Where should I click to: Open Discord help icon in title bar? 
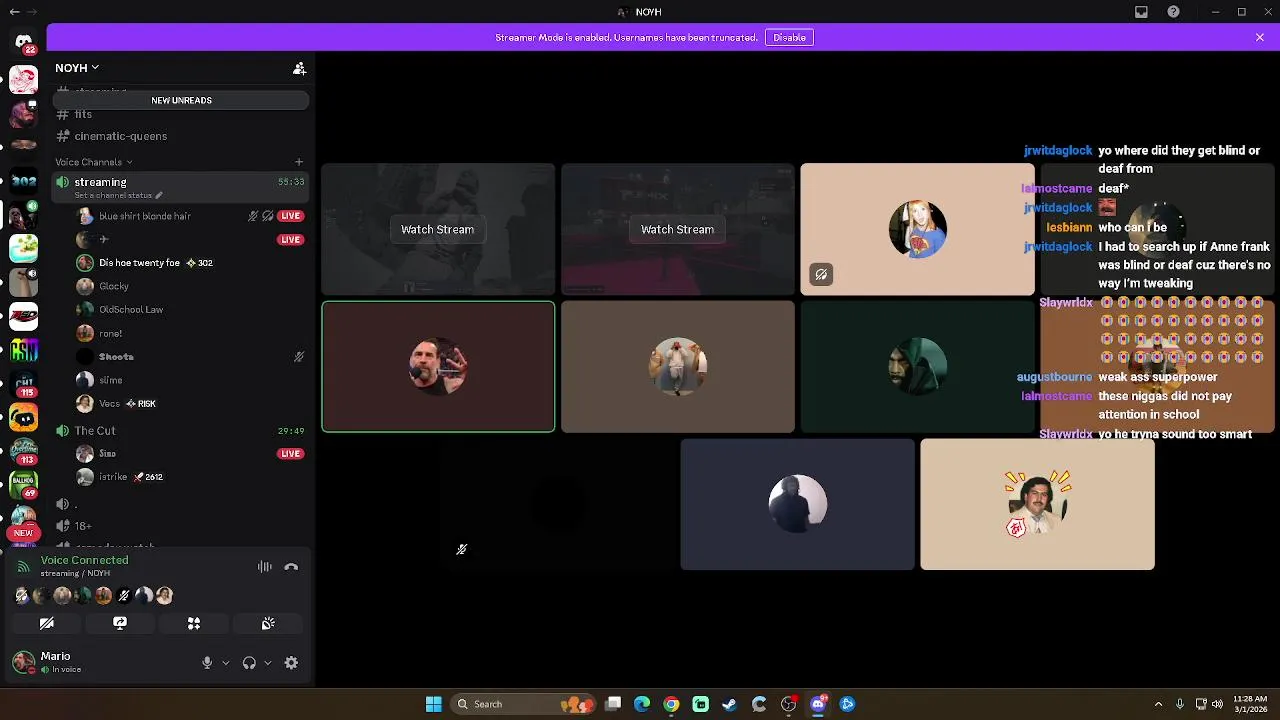coord(1173,12)
